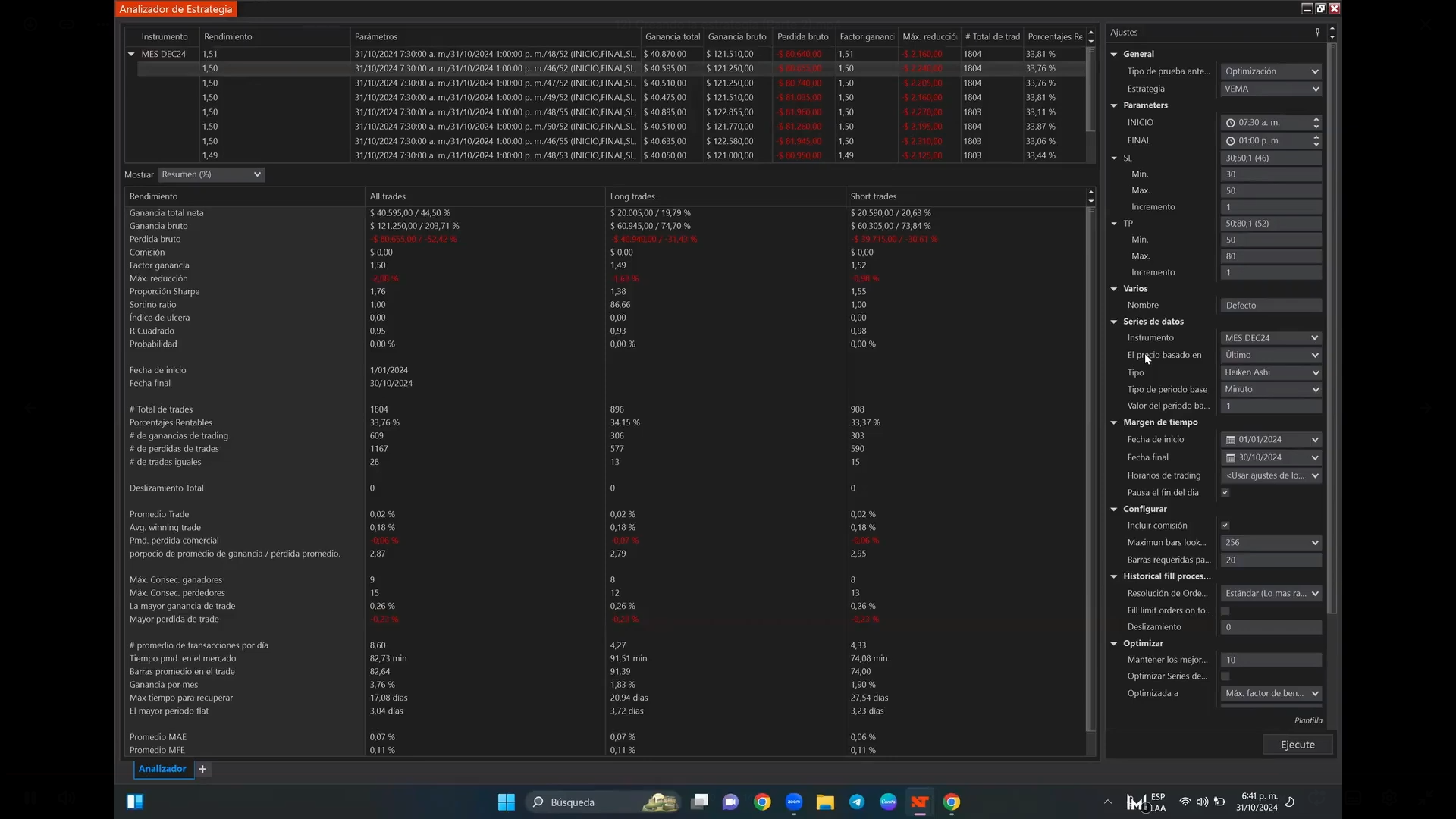
Task: Open the INICIO time picker clock icon
Action: point(1231,123)
